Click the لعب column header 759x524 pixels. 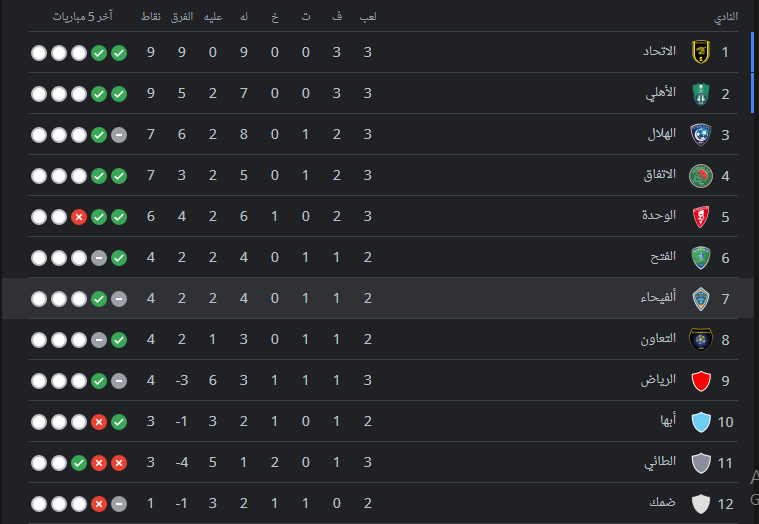point(367,19)
